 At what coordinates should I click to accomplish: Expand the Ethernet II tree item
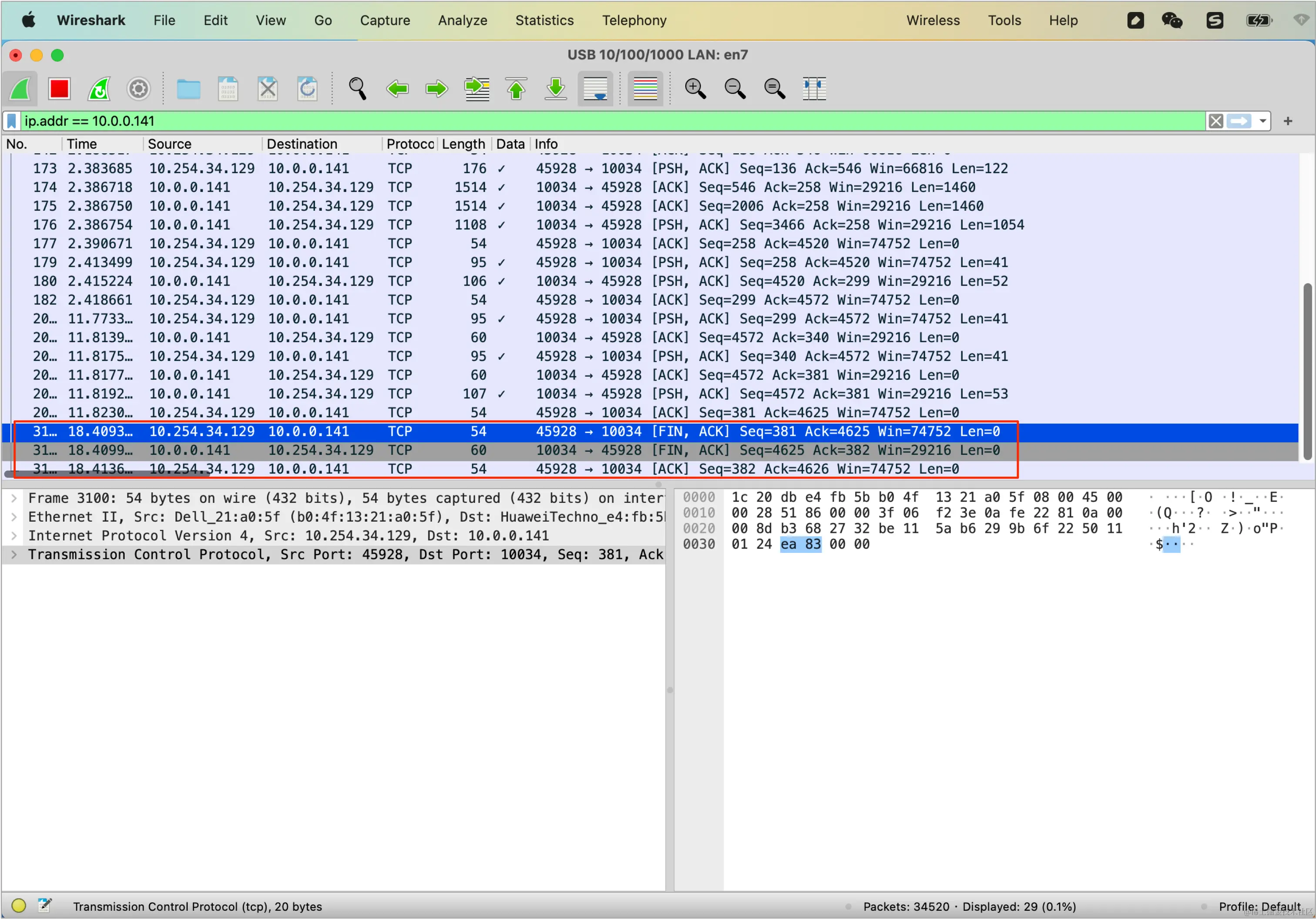point(14,517)
